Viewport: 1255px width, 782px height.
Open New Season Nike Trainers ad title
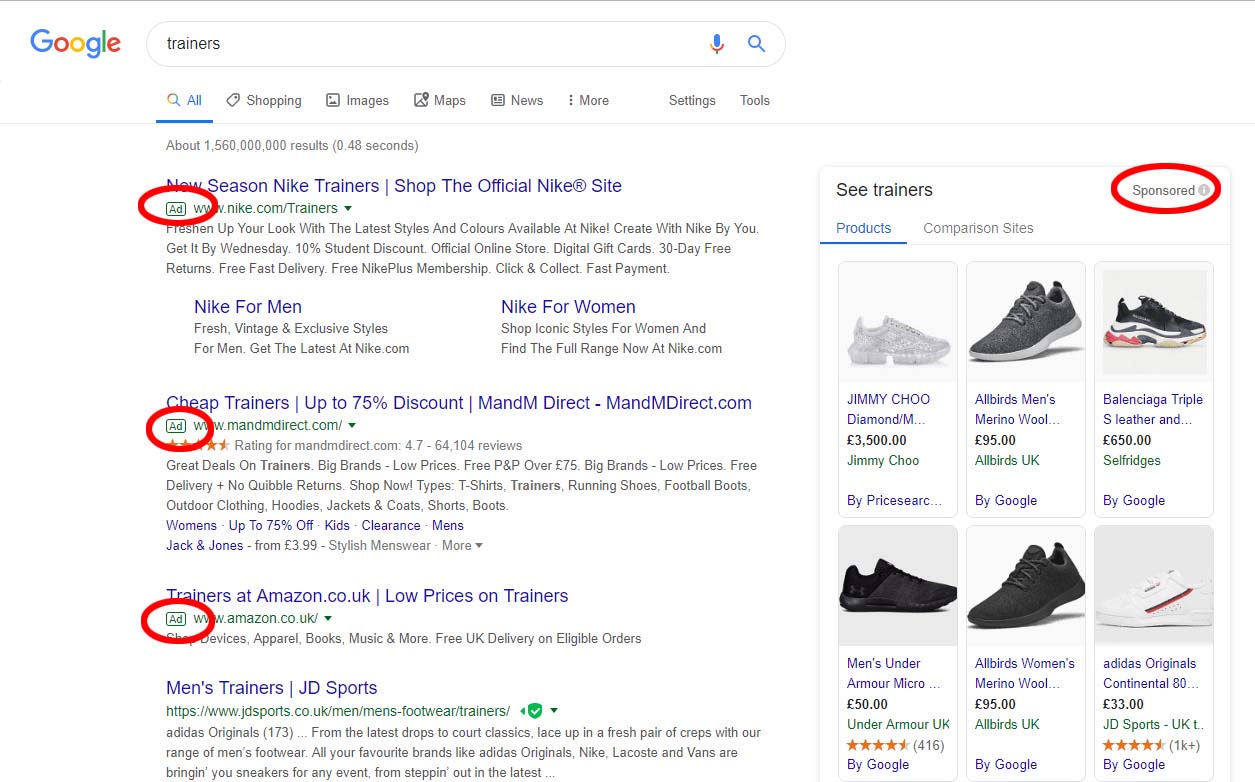click(x=394, y=186)
